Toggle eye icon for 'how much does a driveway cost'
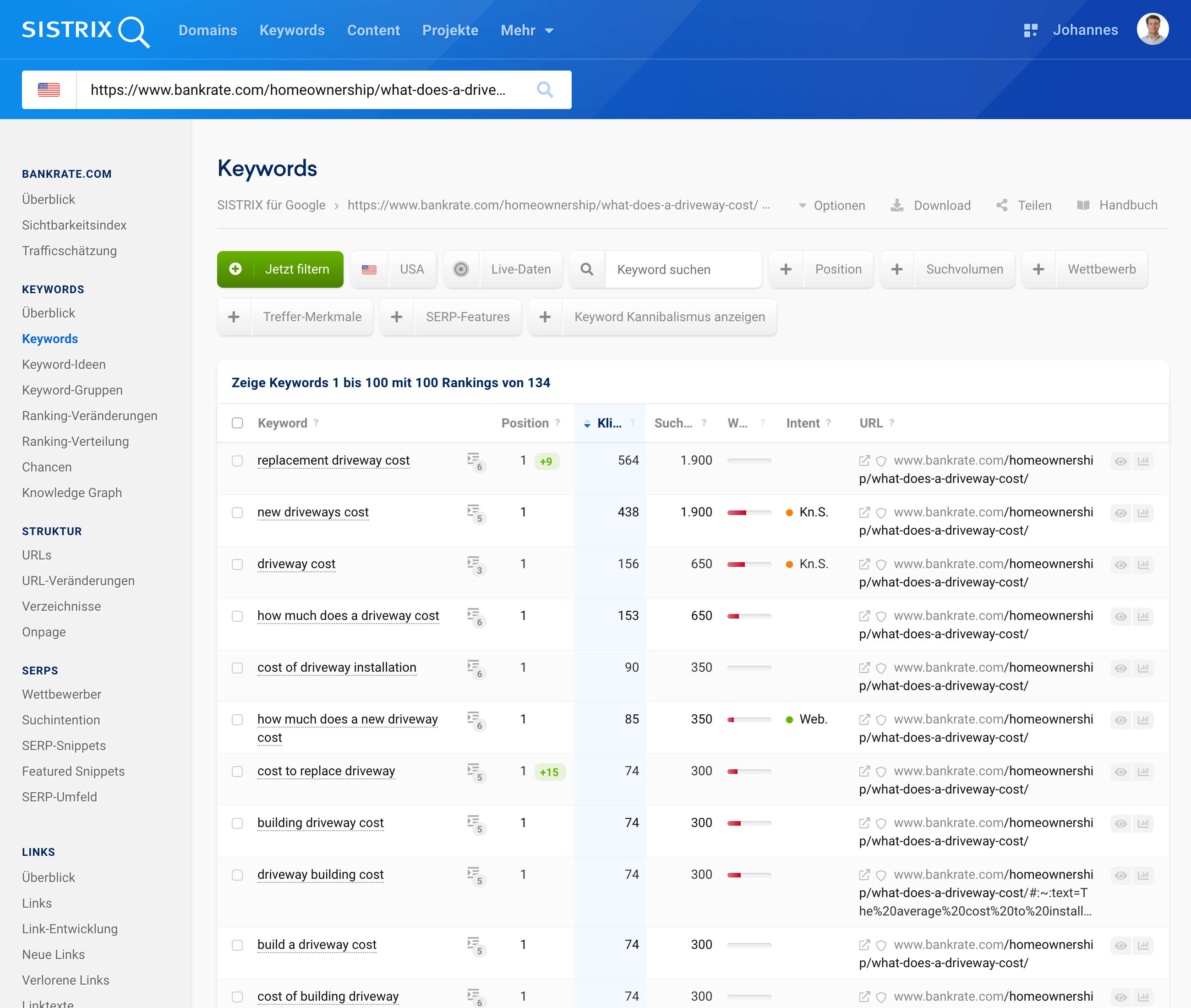This screenshot has height=1008, width=1191. click(1121, 616)
